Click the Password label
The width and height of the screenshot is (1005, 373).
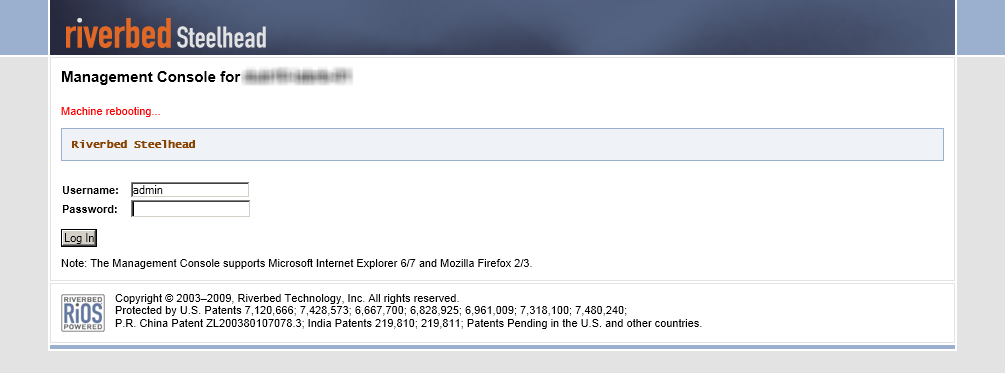90,209
